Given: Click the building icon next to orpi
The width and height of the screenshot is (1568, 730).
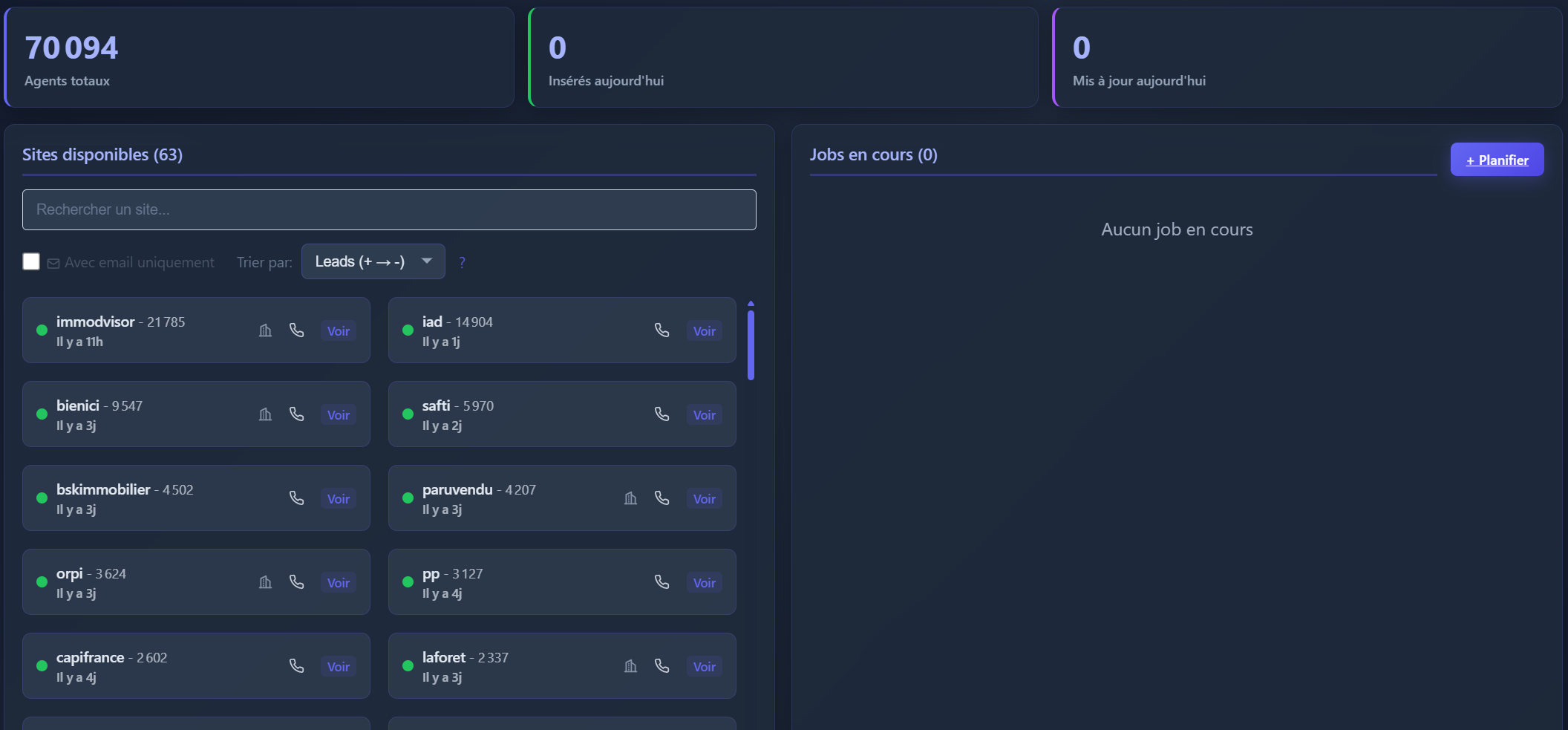Looking at the screenshot, I should [265, 582].
